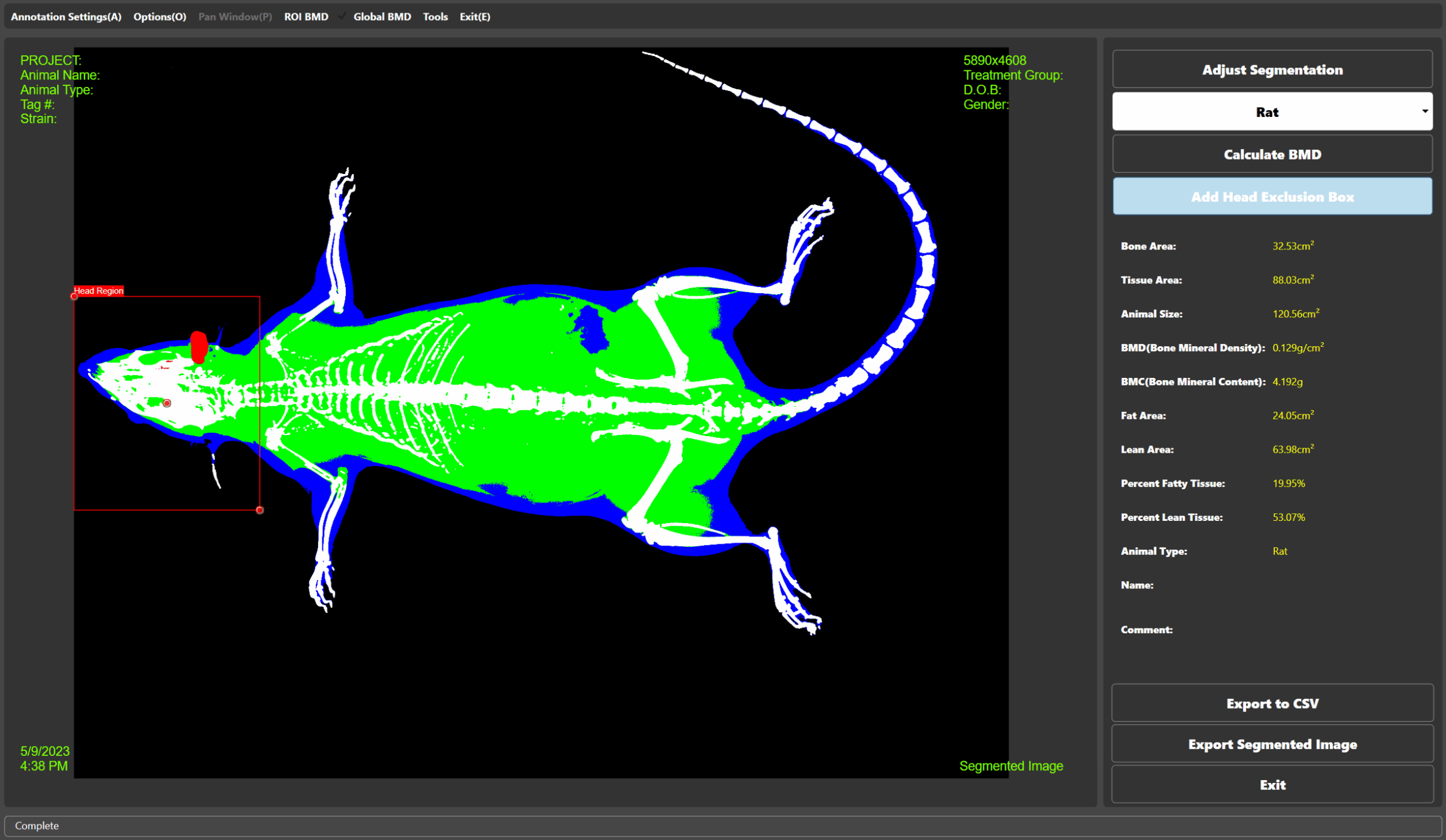Click the Animal Type value Rat
This screenshot has height=840, width=1446.
(x=1279, y=551)
